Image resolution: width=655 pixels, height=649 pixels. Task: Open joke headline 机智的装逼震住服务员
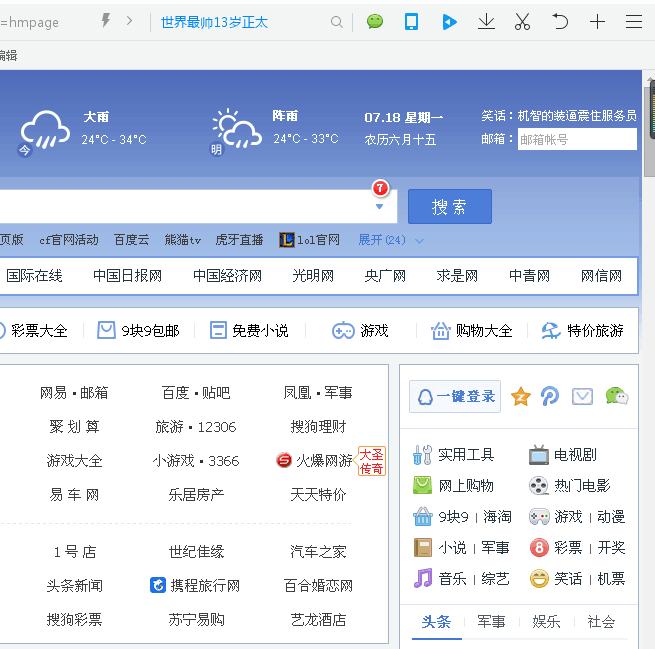577,116
